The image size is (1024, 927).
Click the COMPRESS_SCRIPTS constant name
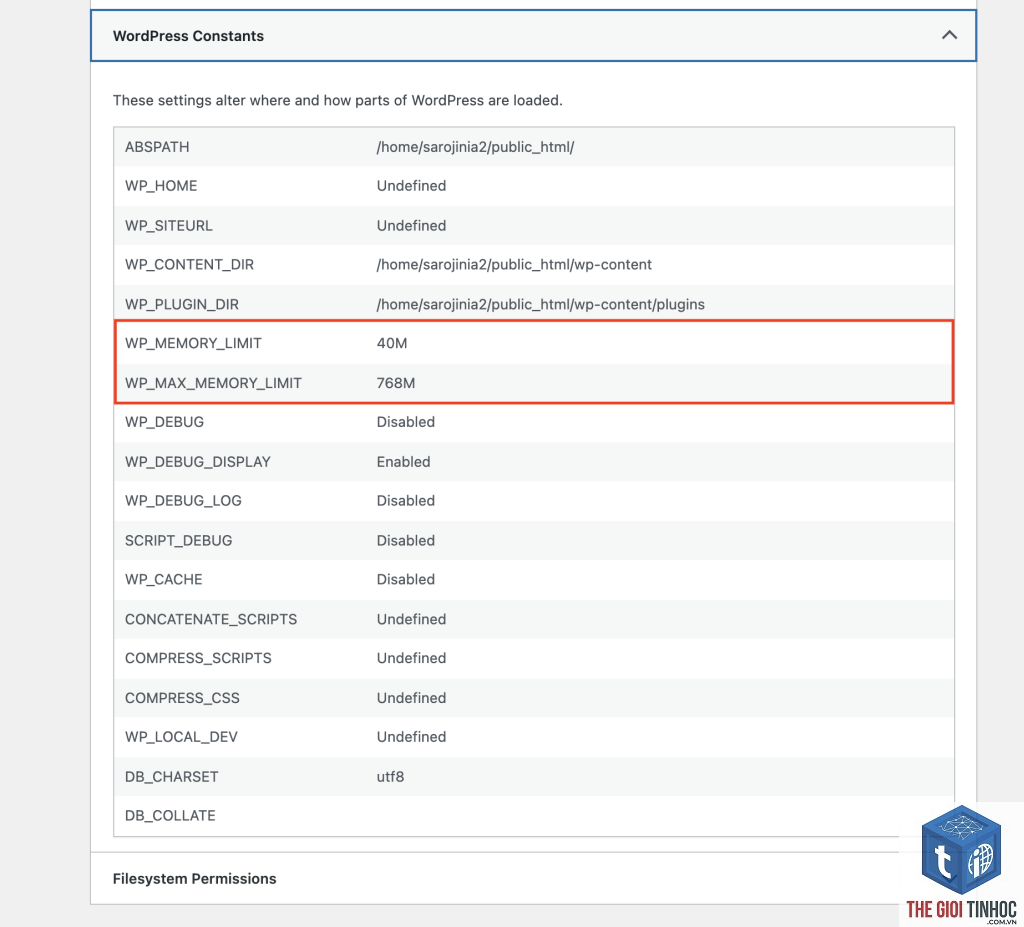click(199, 659)
